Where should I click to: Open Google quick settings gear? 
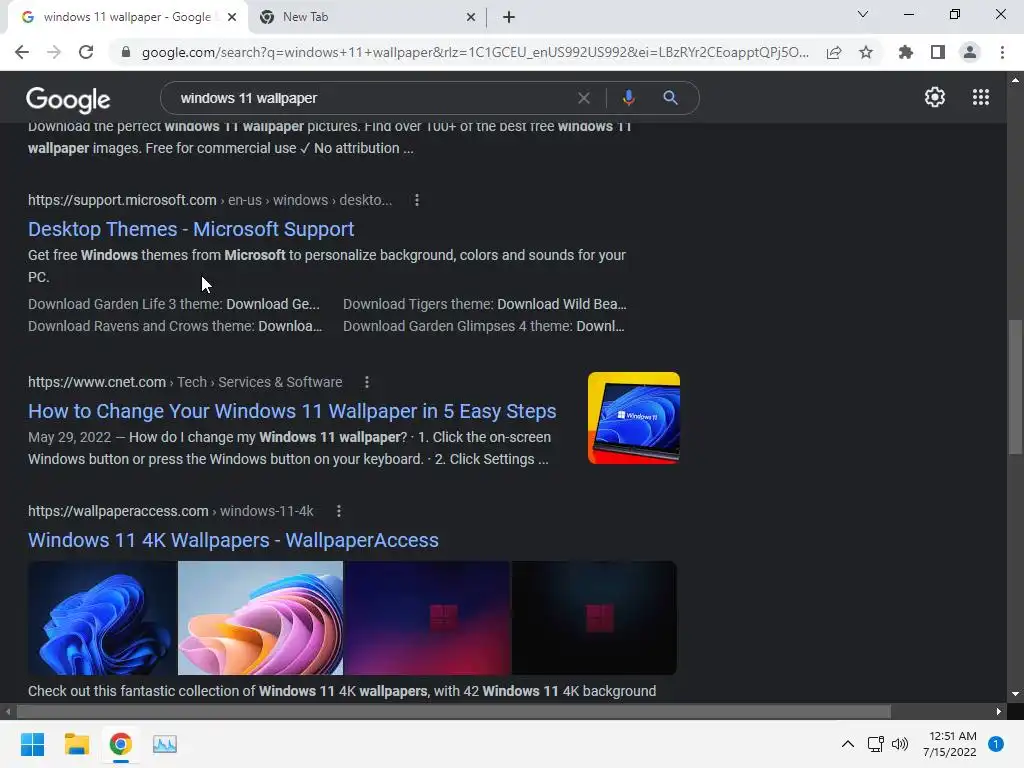point(935,97)
